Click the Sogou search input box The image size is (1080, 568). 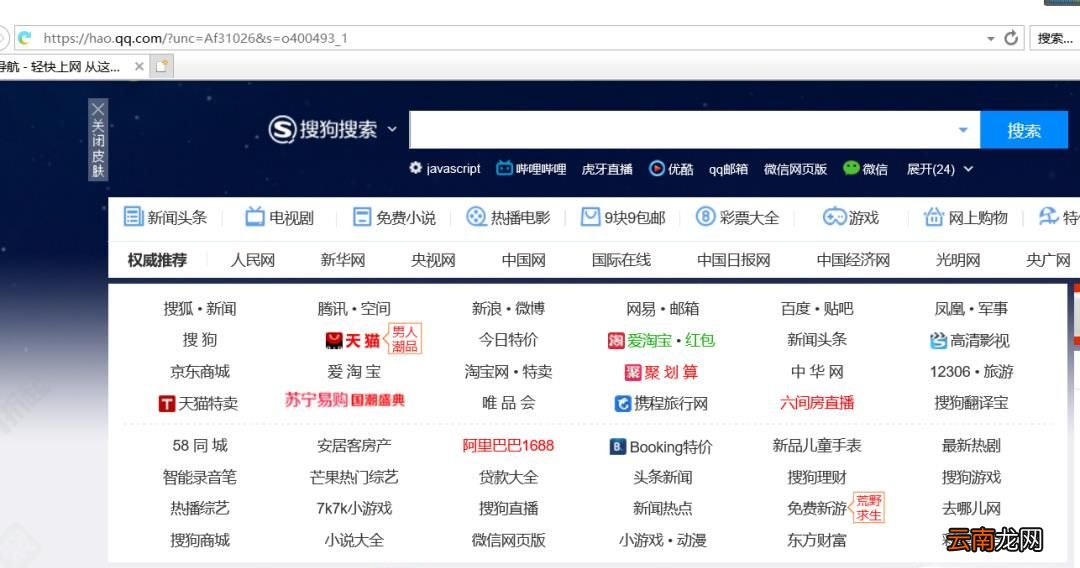[694, 129]
